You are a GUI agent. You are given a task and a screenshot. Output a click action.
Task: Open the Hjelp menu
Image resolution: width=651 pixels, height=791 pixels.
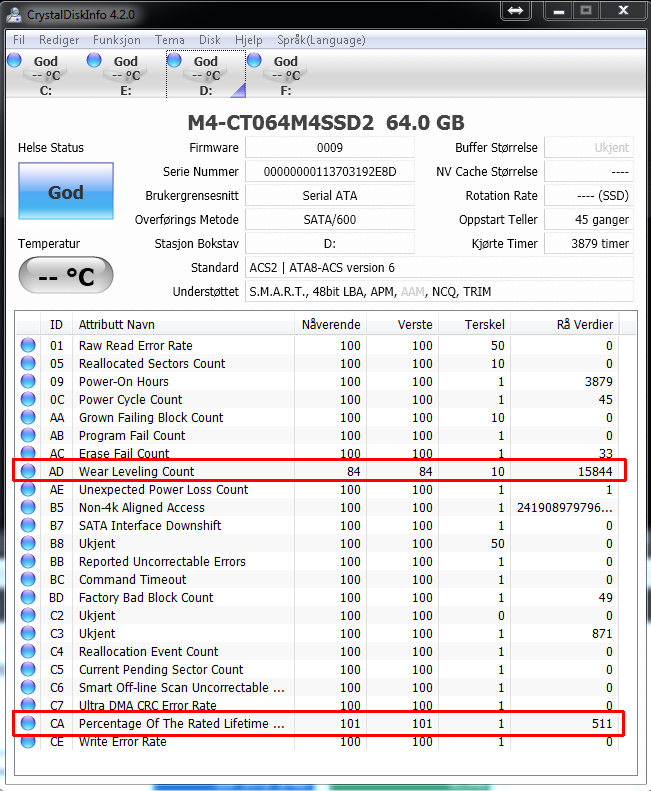coord(249,40)
